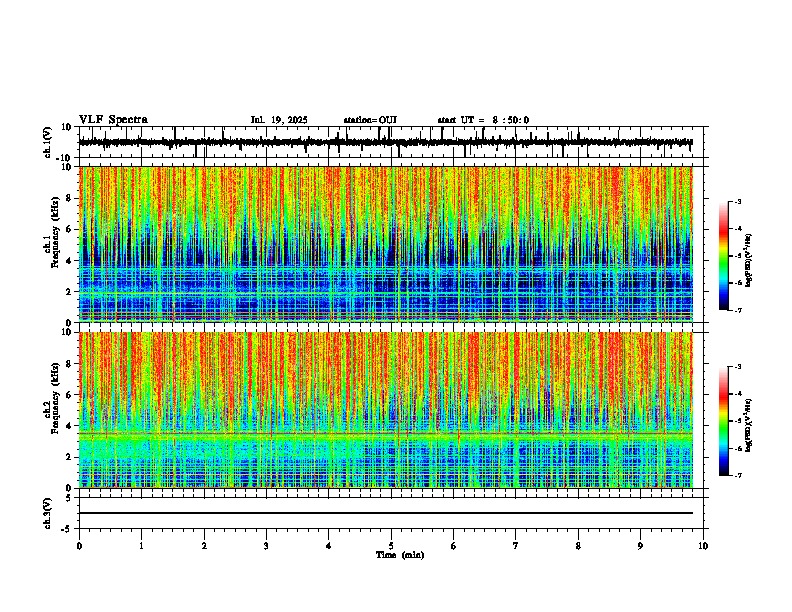Click the "4" kHz tick of ch.2 spectrogram
Screen dimensions: 792x612
click(70, 426)
